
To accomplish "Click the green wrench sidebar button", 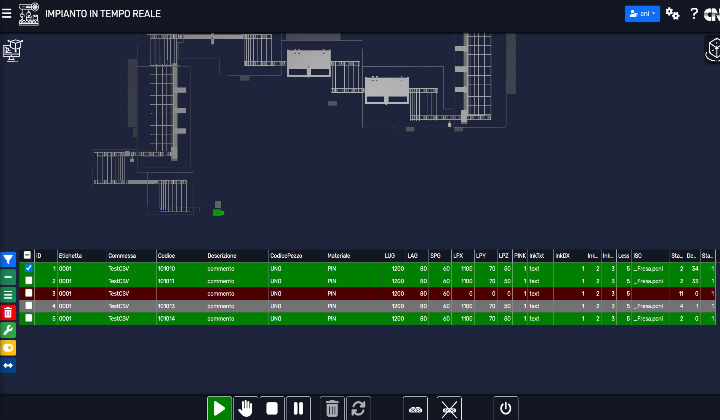I will [x=8, y=330].
